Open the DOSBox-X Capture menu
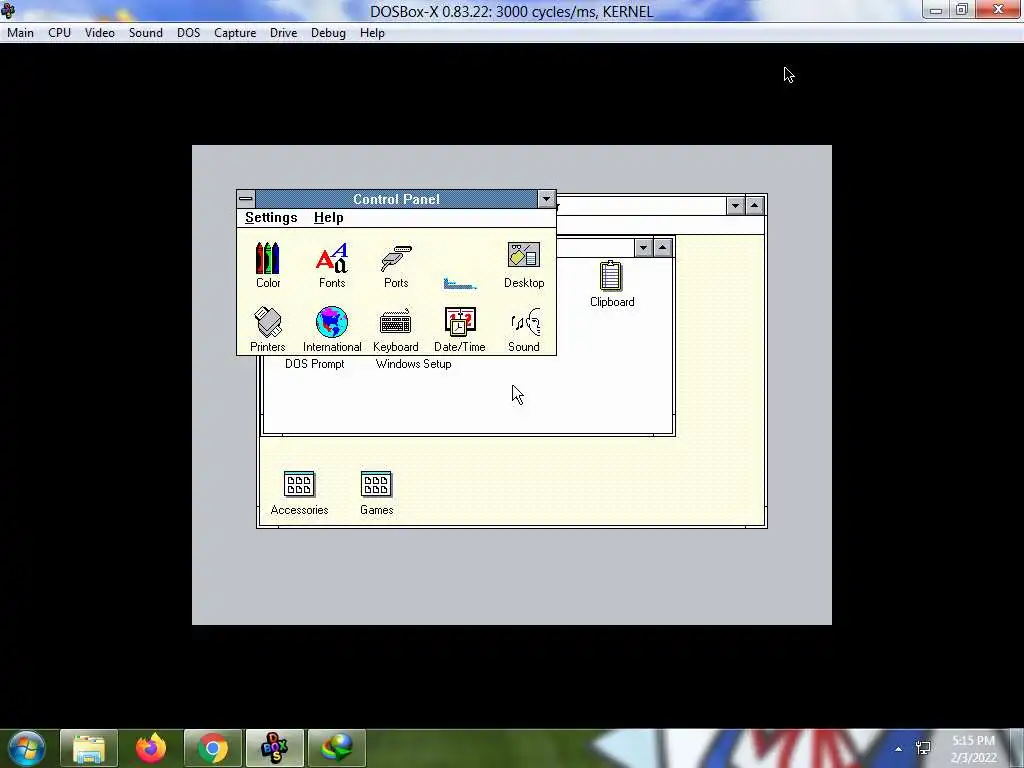 click(235, 33)
